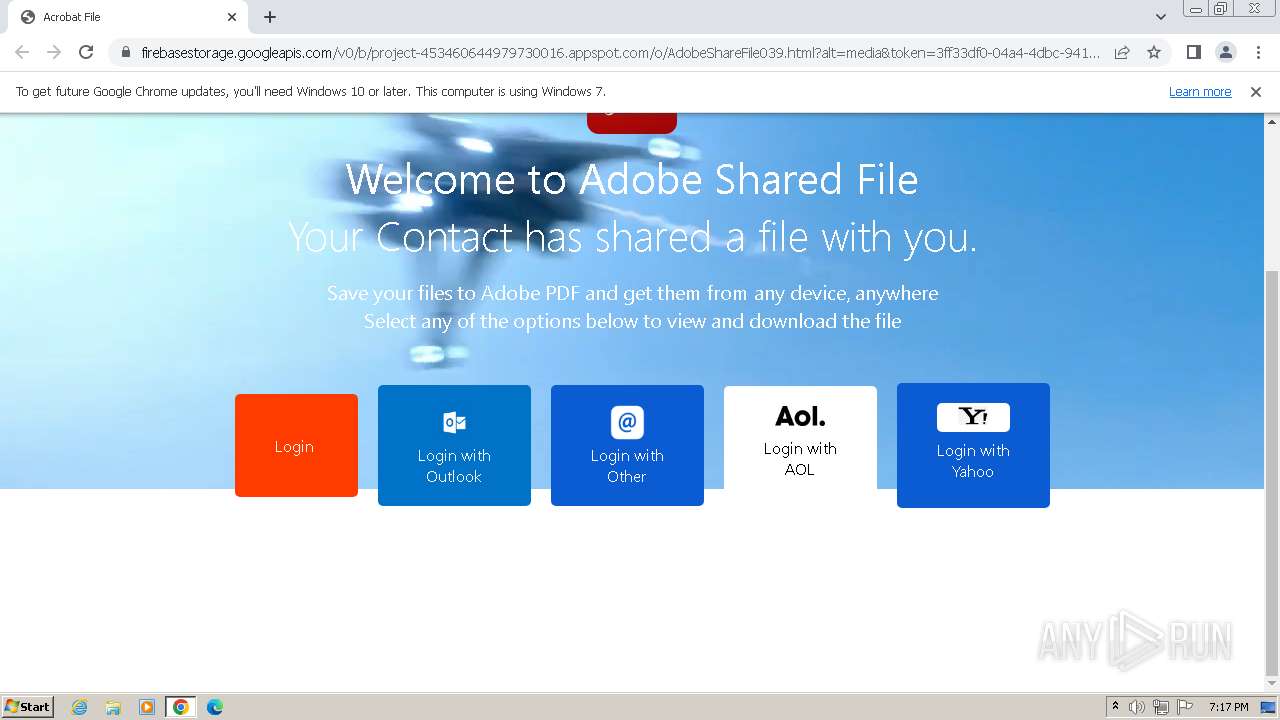1280x720 pixels.
Task: Open the Chrome side panel
Action: [1193, 52]
